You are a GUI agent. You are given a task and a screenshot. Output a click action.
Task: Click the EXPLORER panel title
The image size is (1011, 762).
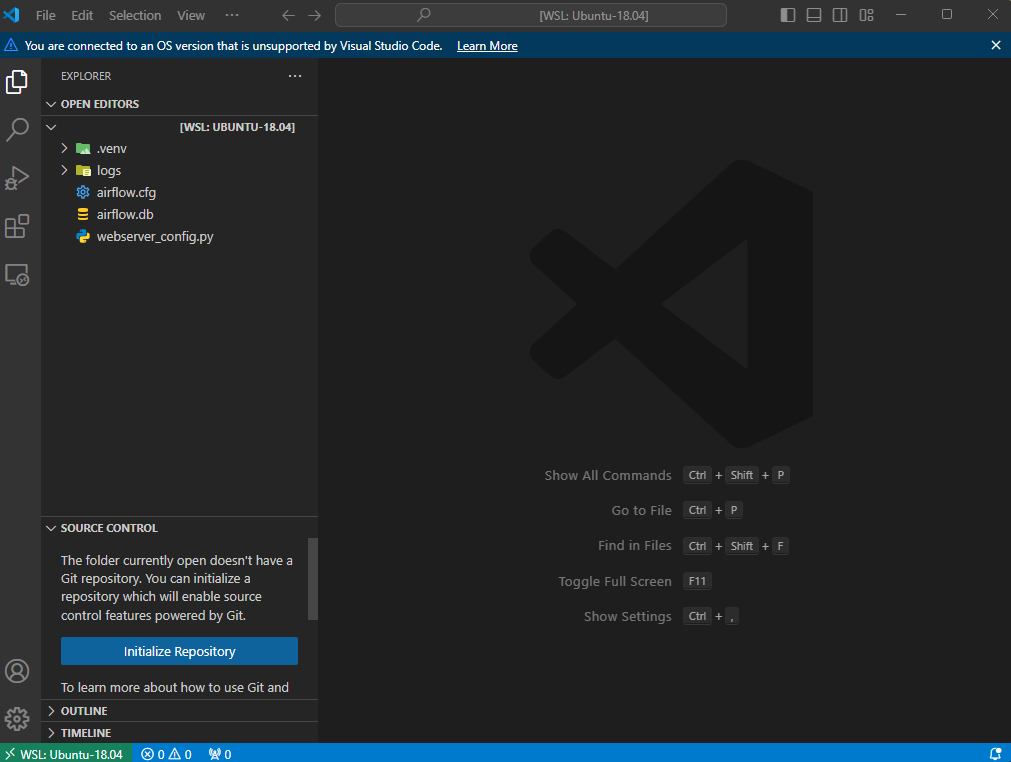pos(86,76)
